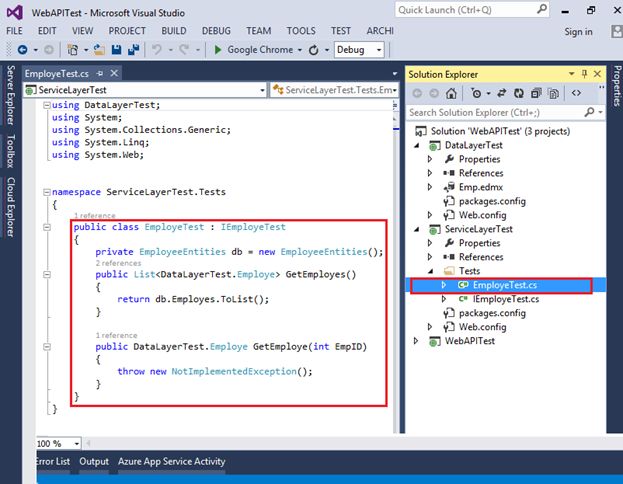Open the Google Chrome browser dropdown arrow
623x484 pixels.
(300, 50)
